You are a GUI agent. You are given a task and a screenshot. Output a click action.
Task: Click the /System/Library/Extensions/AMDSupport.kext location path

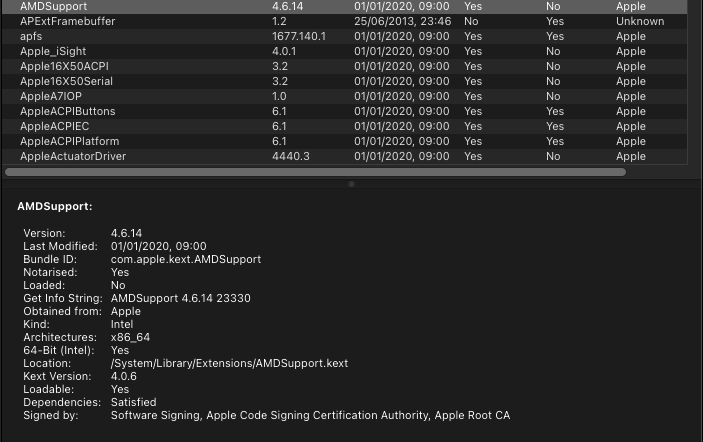229,364
